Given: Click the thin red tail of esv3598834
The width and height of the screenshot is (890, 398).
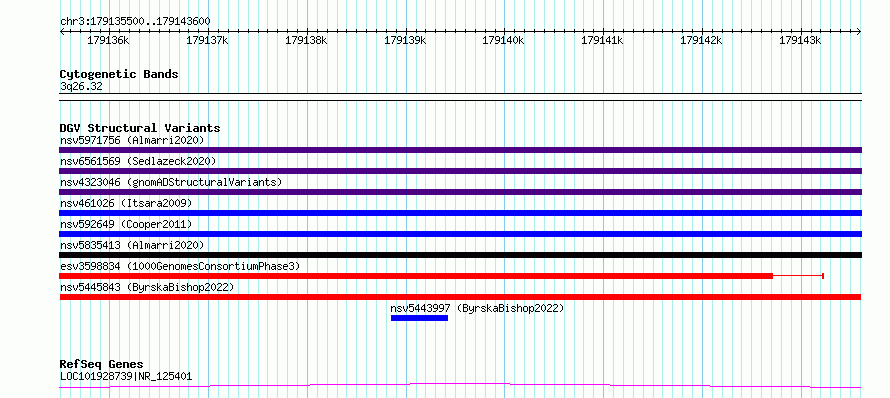Looking at the screenshot, I should click(x=799, y=276).
